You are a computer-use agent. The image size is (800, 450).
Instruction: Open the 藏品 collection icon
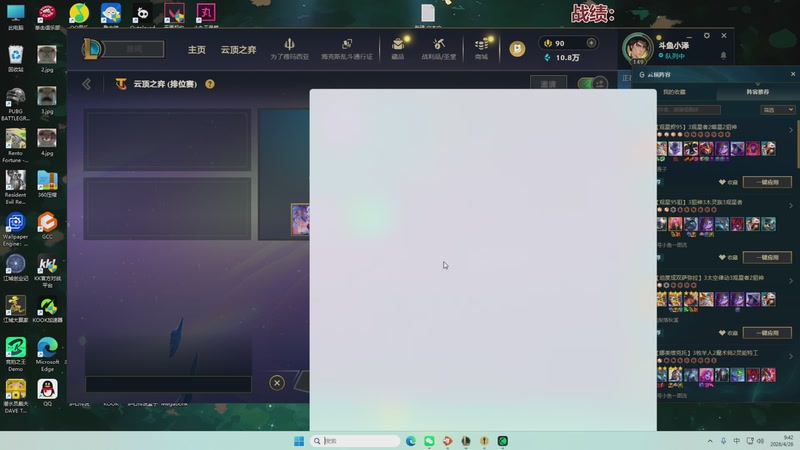point(398,49)
